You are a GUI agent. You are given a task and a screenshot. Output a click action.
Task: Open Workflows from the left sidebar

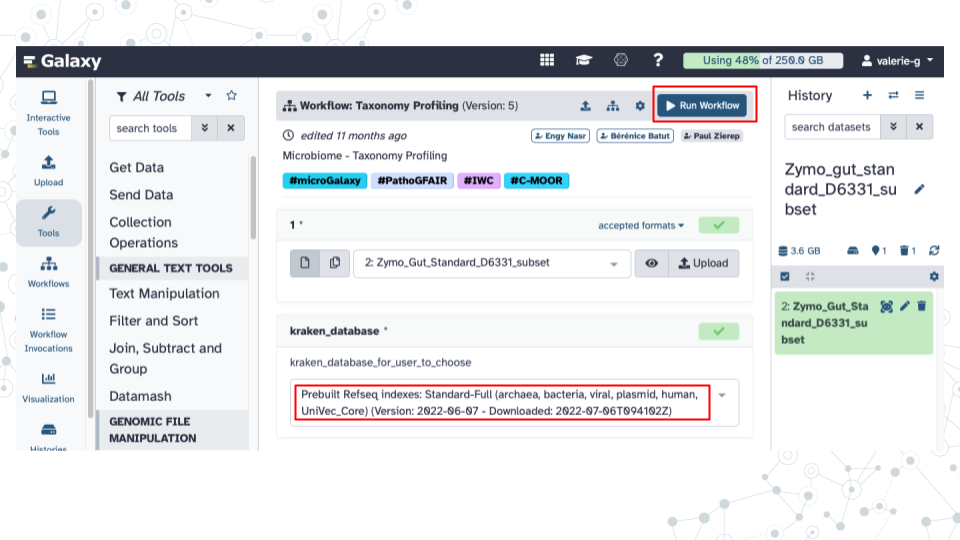tap(48, 271)
